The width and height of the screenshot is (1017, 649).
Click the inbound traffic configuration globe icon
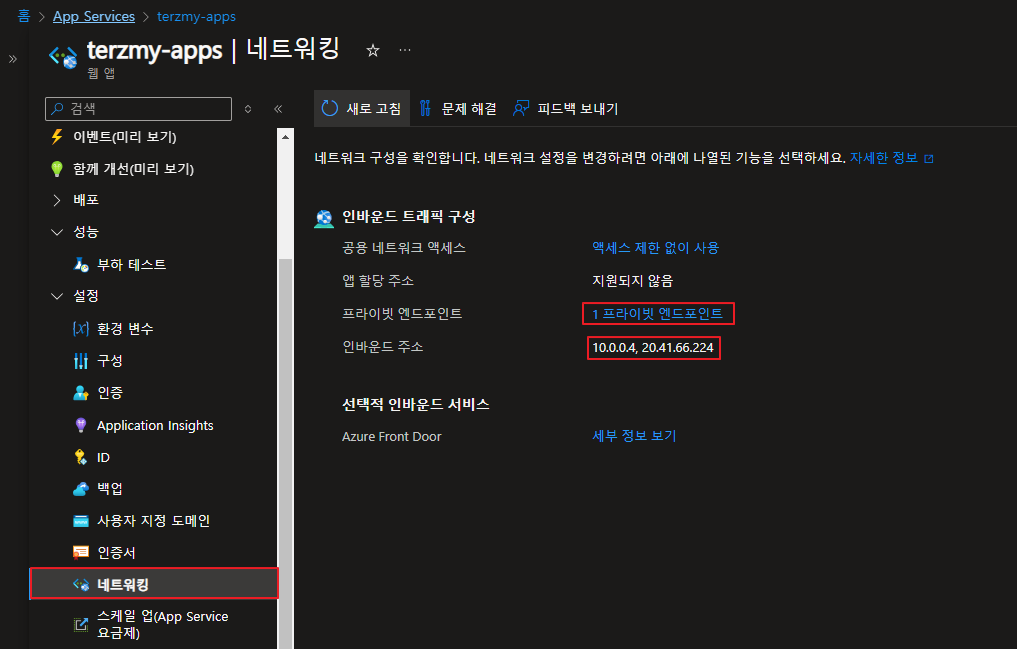pyautogui.click(x=324, y=218)
